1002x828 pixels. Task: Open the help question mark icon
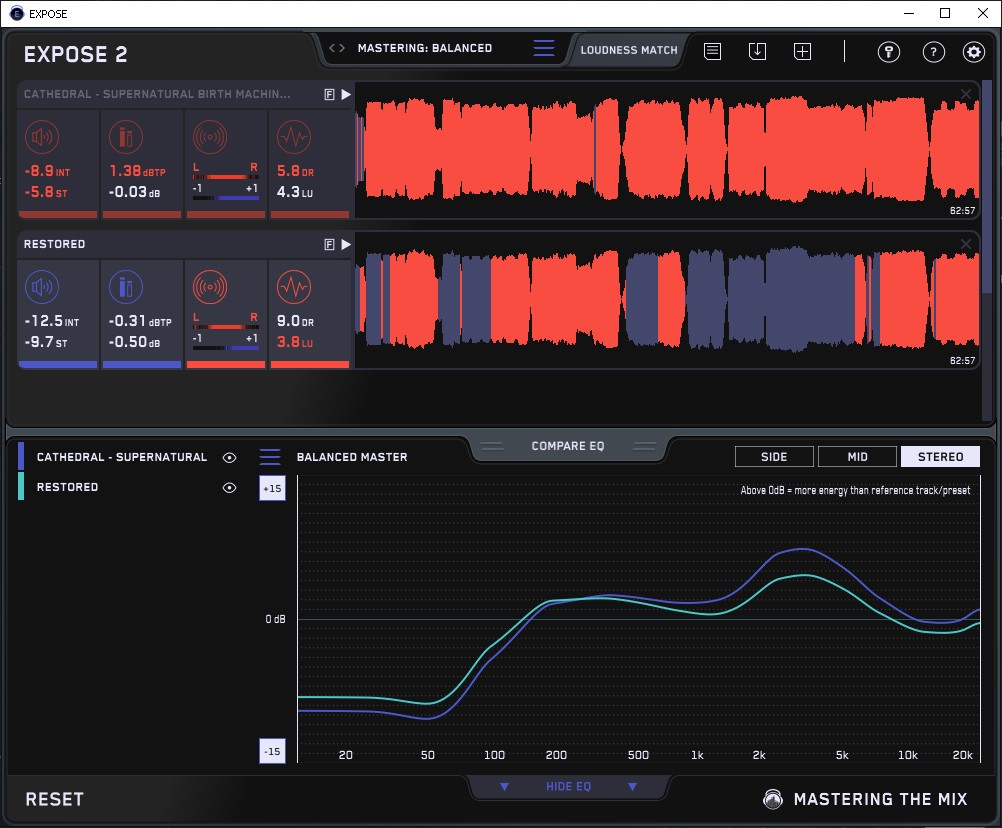point(933,52)
